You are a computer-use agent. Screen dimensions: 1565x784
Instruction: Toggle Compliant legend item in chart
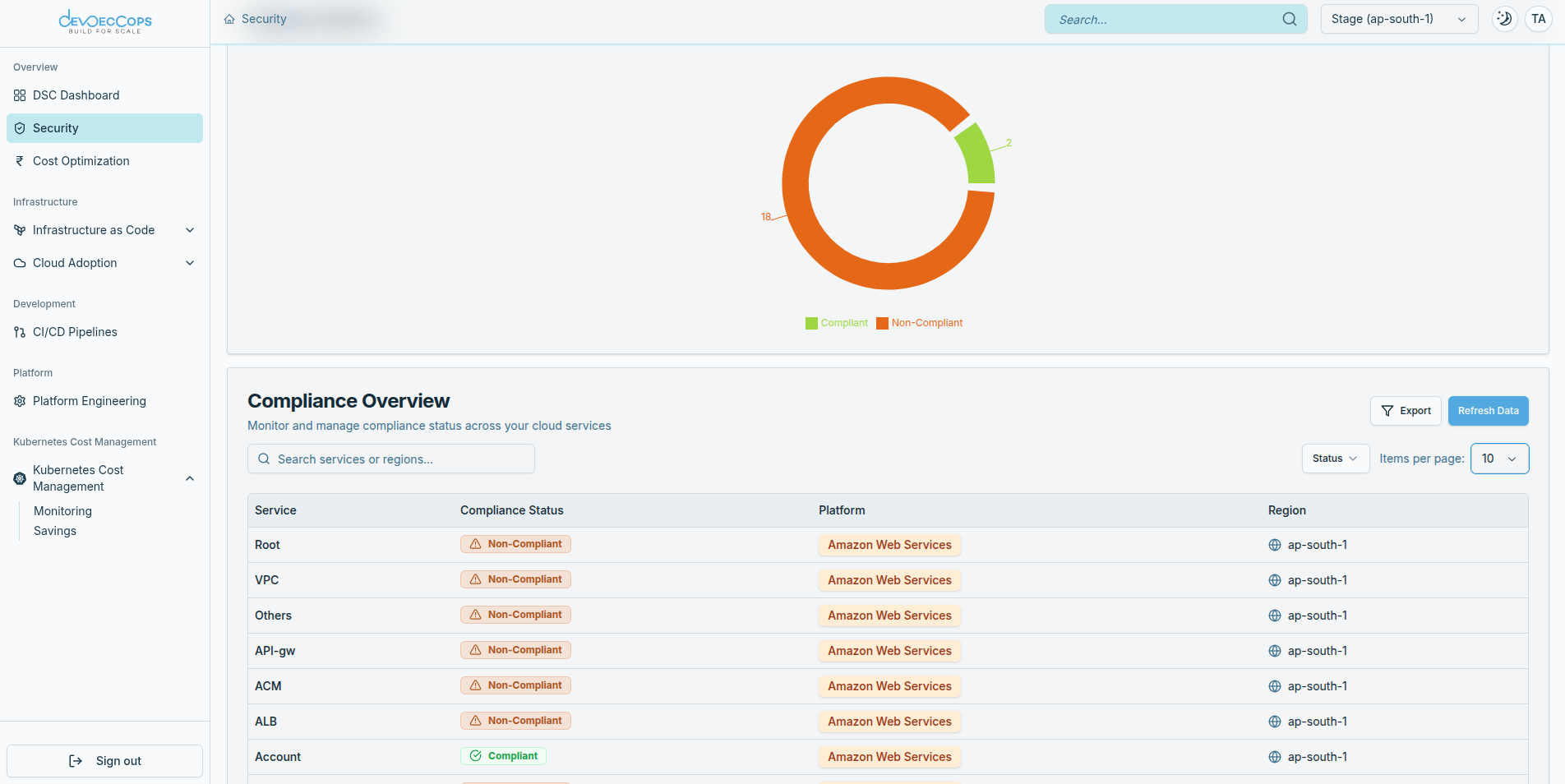click(837, 323)
